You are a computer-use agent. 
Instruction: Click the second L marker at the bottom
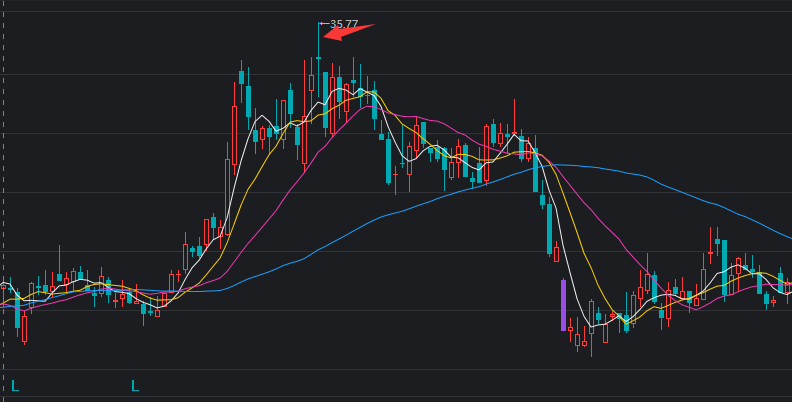point(135,386)
